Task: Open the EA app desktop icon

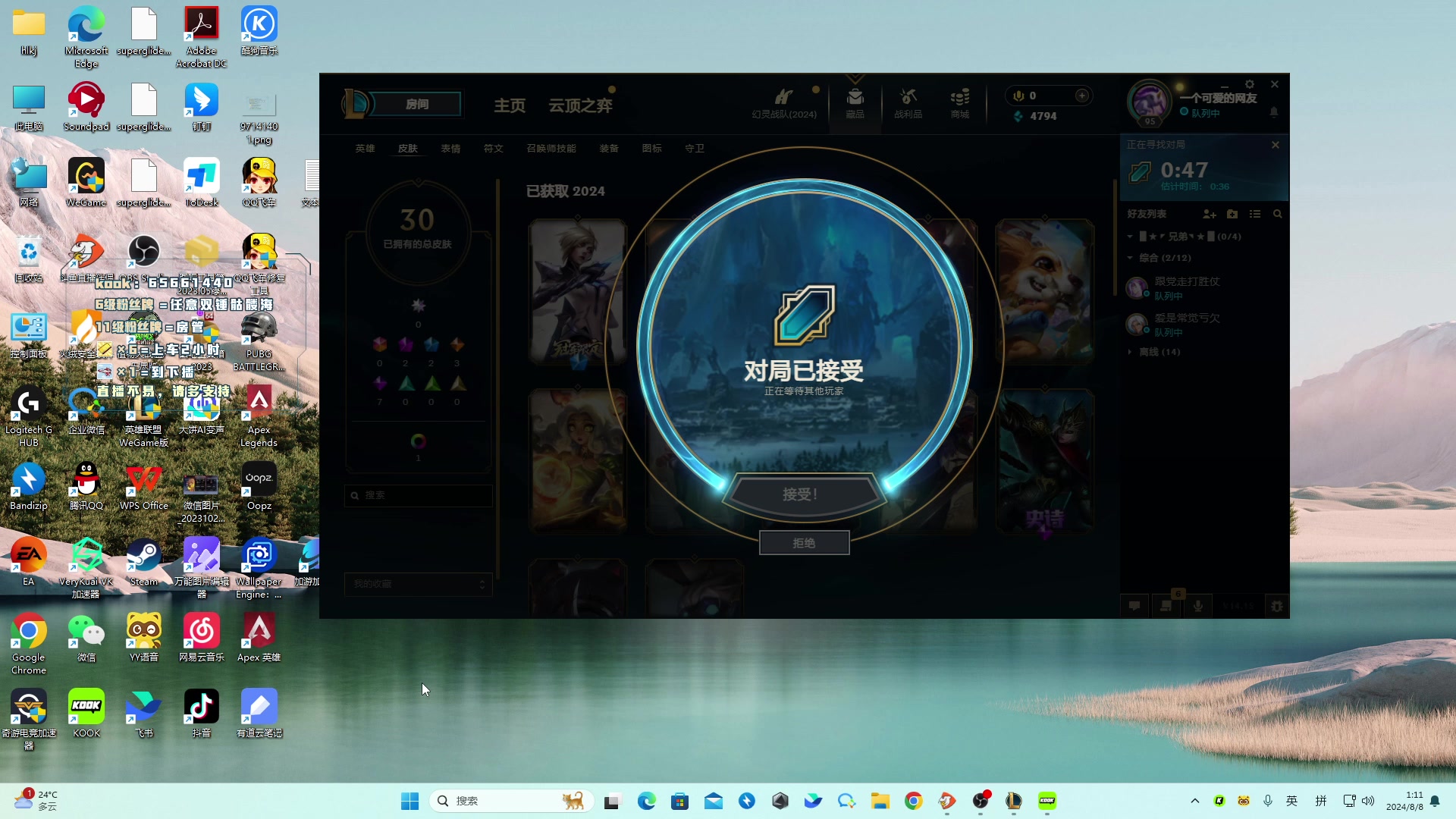Action: [x=29, y=562]
